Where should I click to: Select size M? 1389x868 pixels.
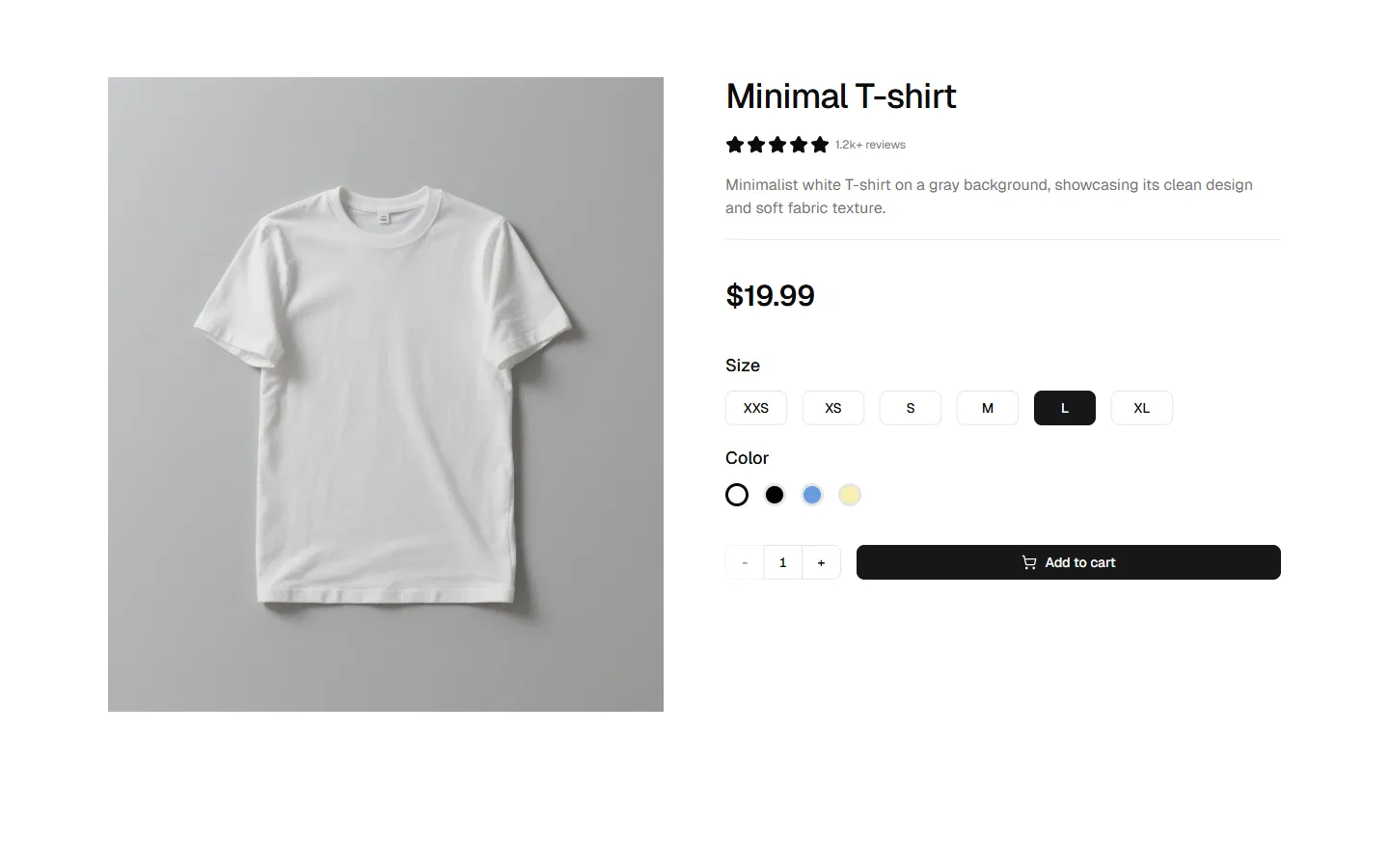[987, 407]
